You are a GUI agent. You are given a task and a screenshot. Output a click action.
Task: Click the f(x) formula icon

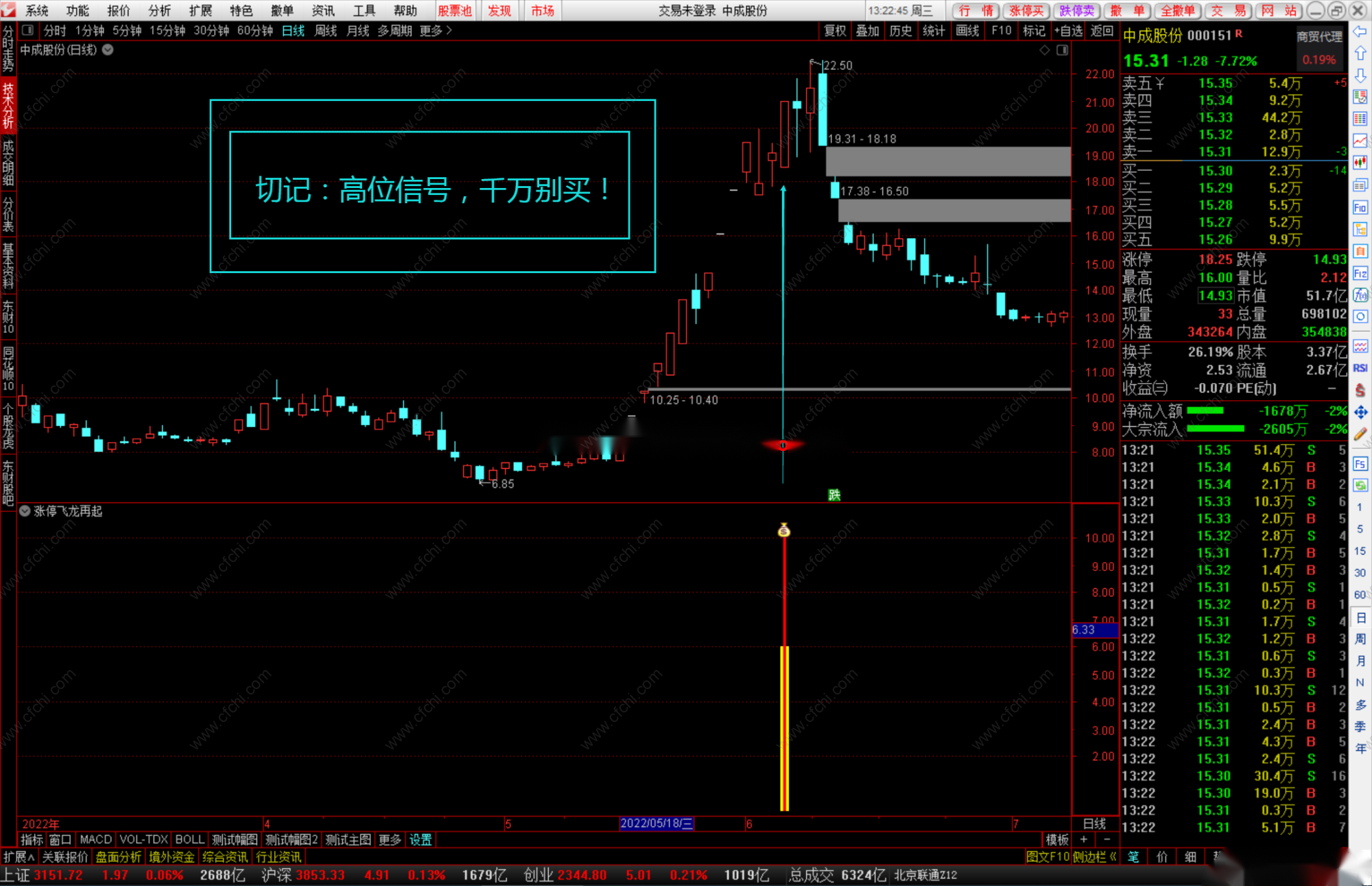(x=1360, y=295)
